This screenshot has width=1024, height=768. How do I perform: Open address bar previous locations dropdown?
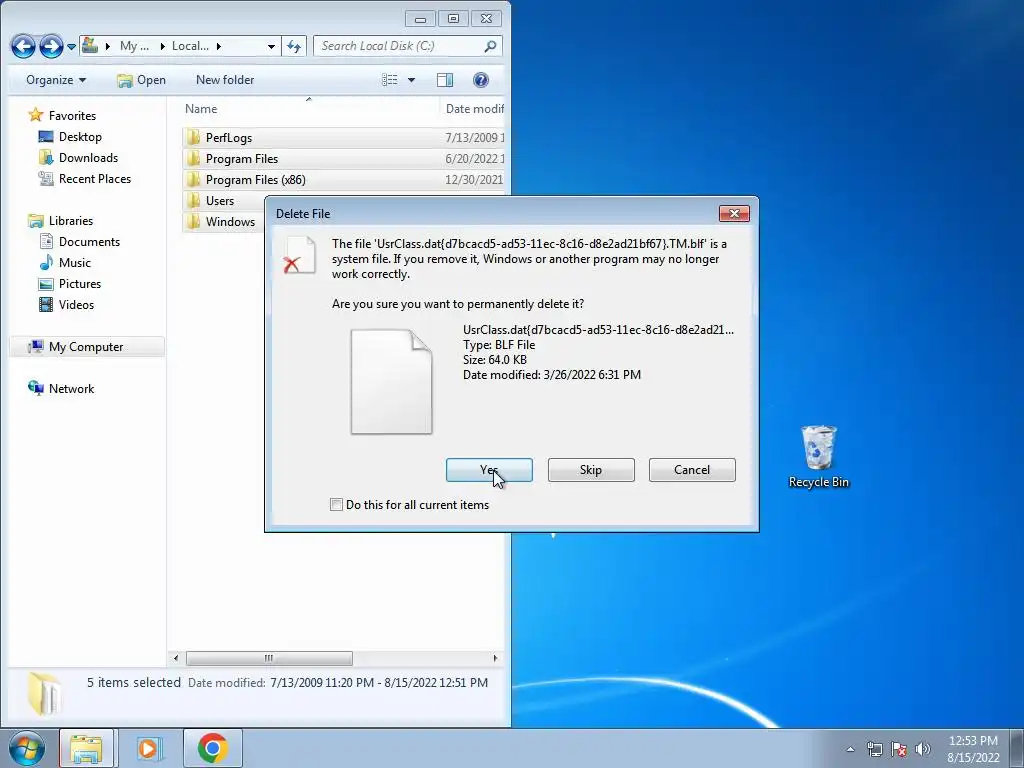pyautogui.click(x=271, y=46)
